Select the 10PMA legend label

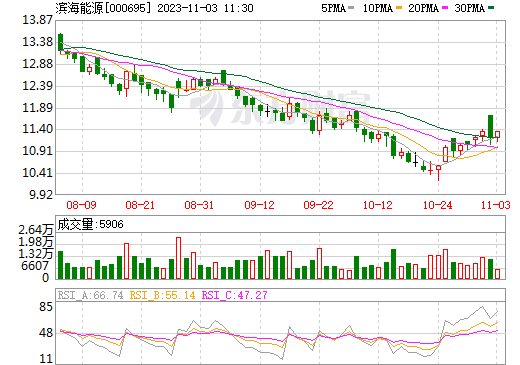(377, 8)
